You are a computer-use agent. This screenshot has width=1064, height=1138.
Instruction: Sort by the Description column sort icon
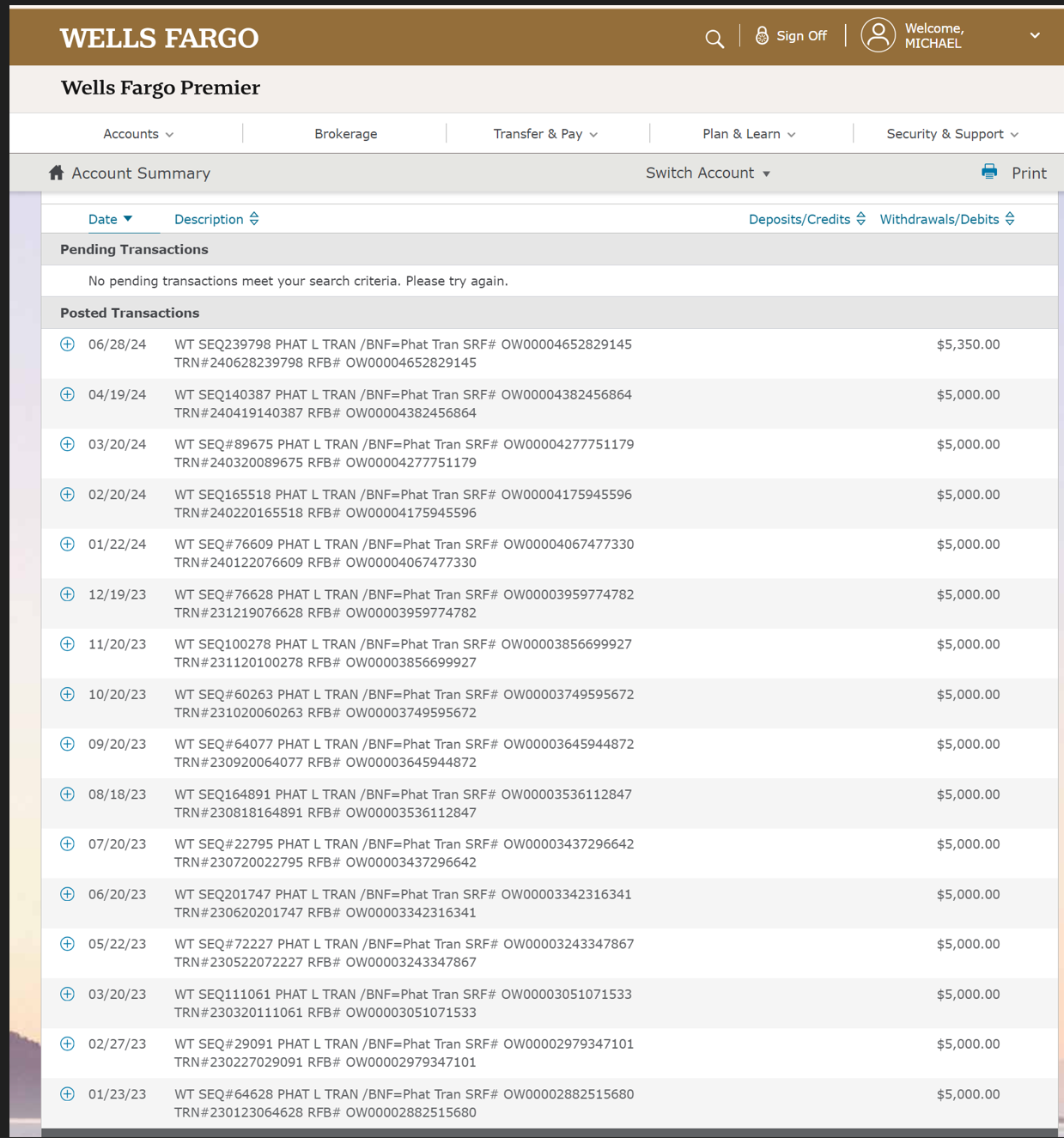(254, 219)
